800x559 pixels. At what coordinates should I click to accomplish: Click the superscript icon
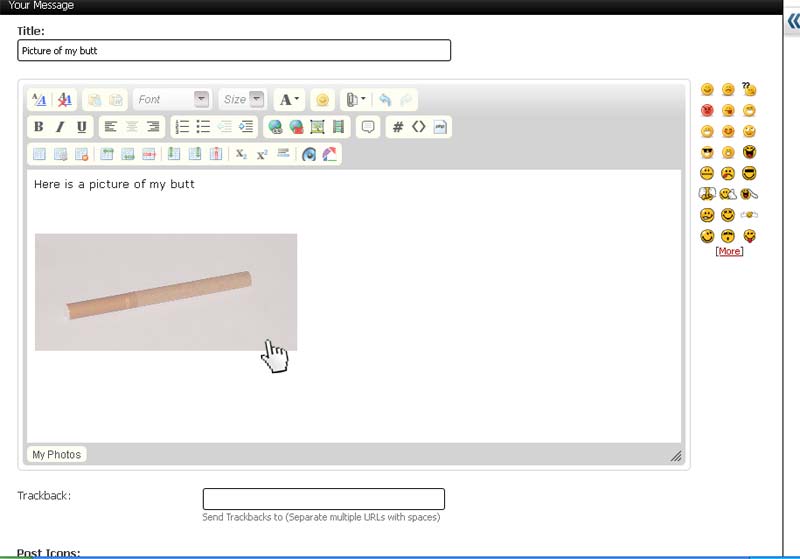tap(262, 154)
